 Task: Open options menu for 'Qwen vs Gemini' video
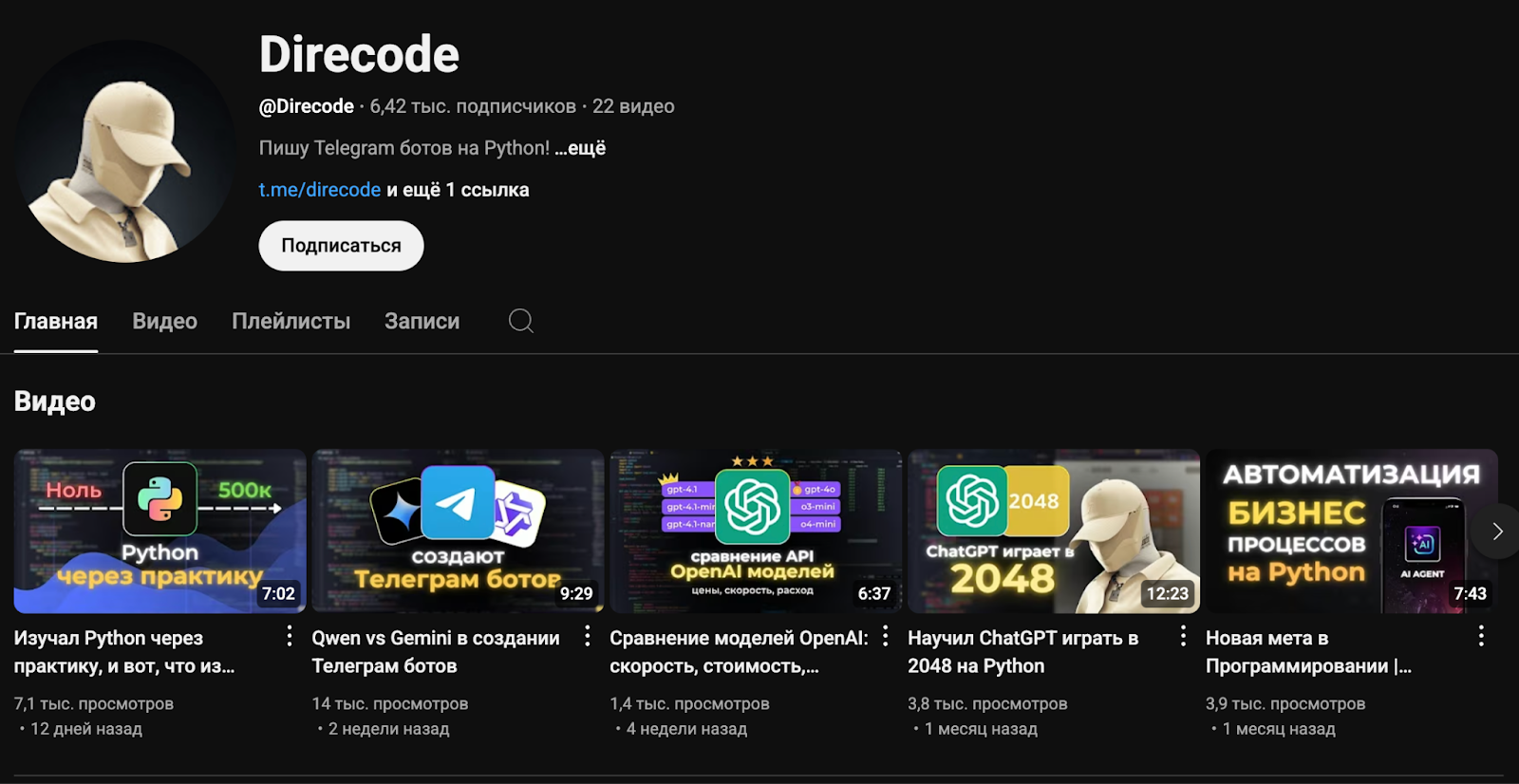(588, 636)
